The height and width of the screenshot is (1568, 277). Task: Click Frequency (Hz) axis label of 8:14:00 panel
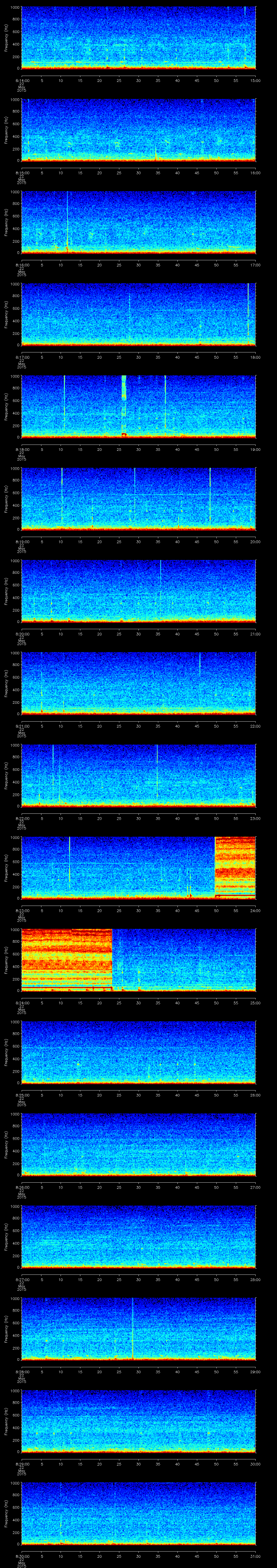click(6, 38)
